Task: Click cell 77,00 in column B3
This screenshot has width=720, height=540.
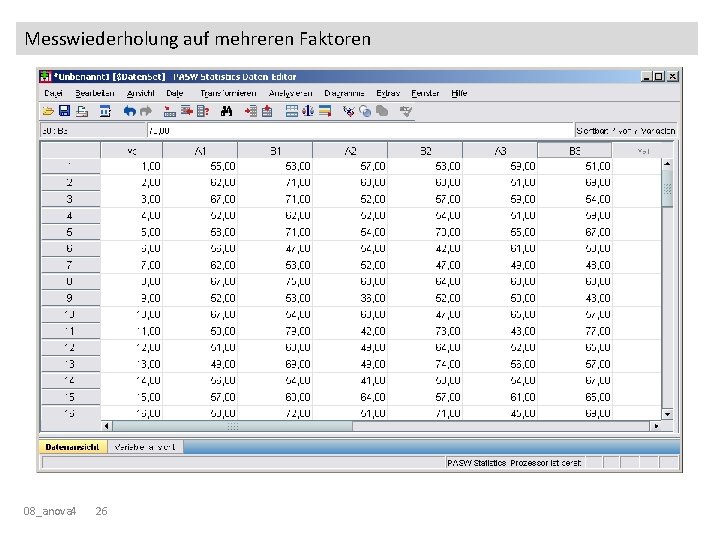Action: tap(574, 332)
